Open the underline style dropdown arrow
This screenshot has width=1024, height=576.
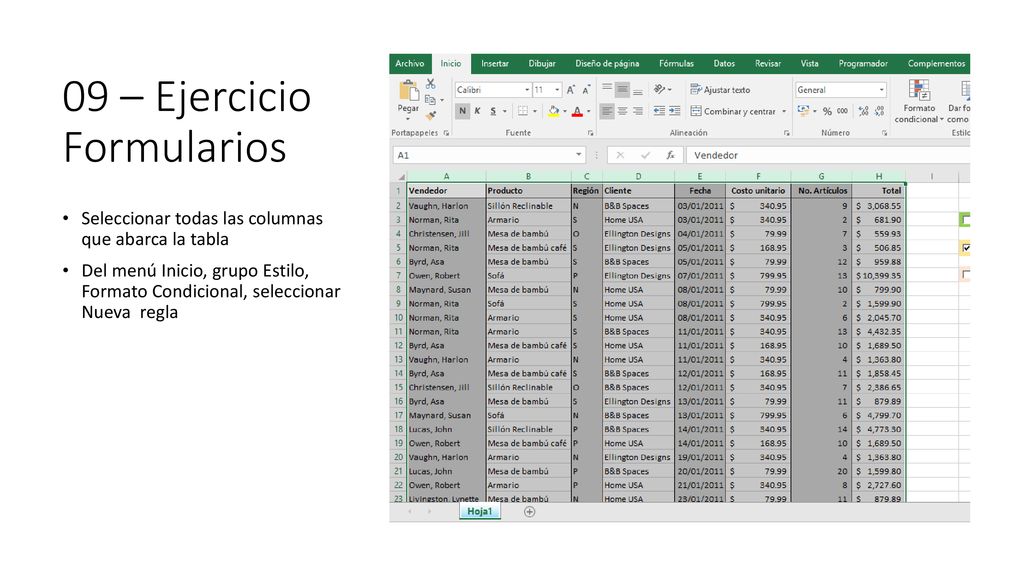[x=504, y=112]
